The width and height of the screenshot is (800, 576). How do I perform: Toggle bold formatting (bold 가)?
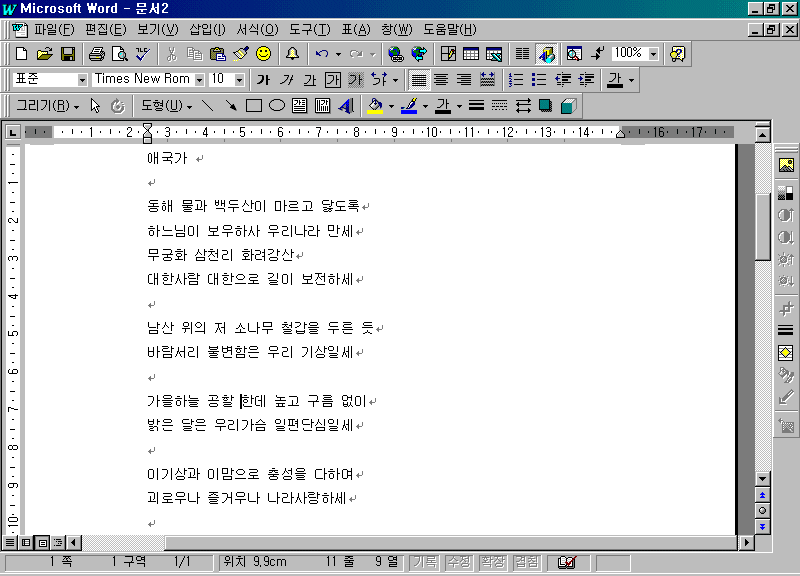pyautogui.click(x=263, y=80)
